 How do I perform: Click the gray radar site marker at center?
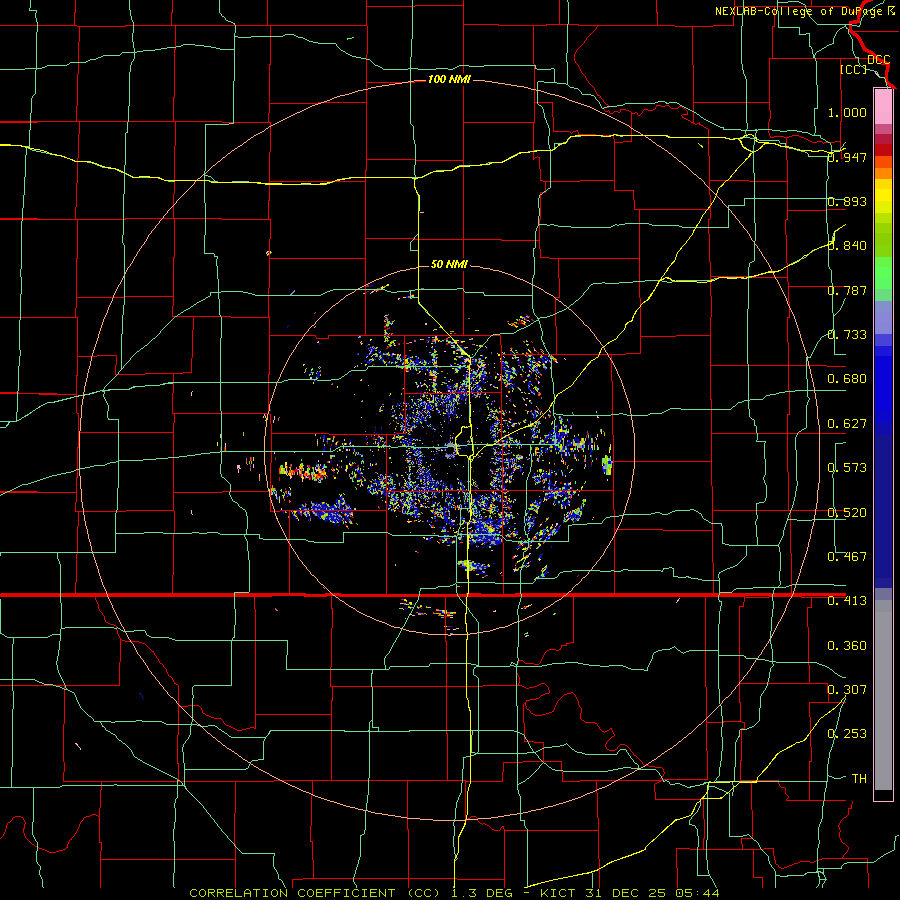tap(451, 448)
